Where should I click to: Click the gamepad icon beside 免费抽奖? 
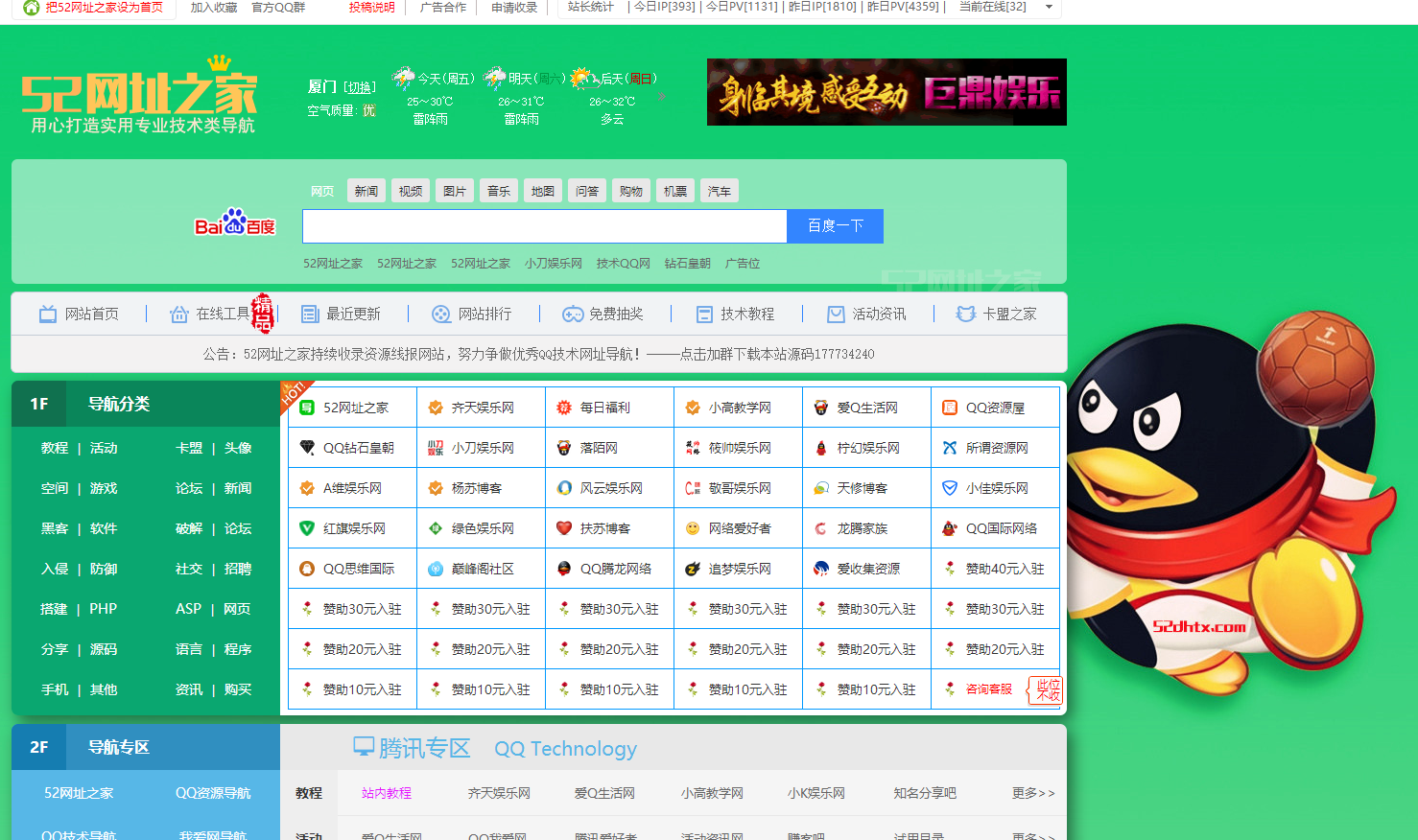pos(573,314)
